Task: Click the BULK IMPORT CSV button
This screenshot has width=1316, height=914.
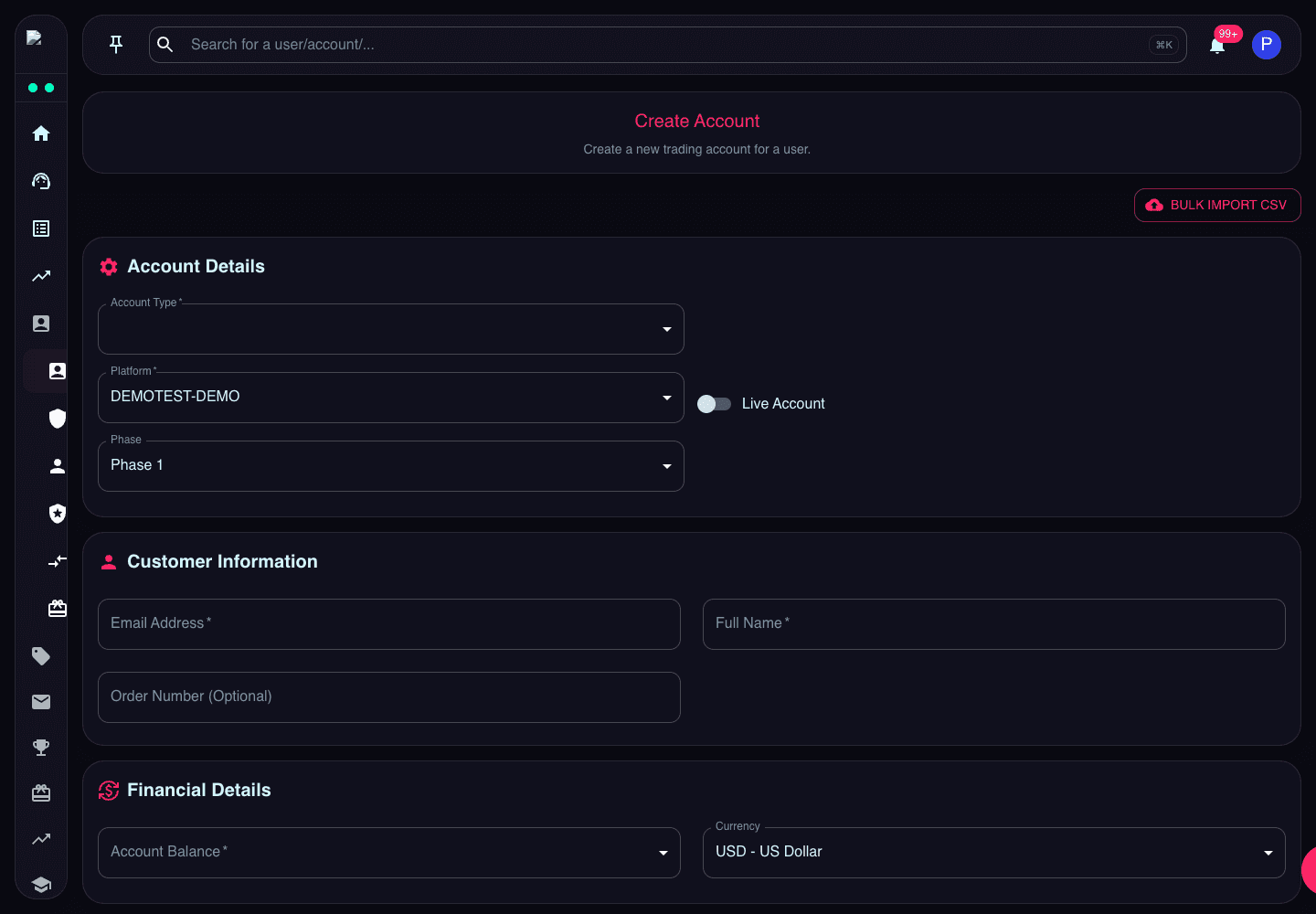Action: tap(1217, 205)
